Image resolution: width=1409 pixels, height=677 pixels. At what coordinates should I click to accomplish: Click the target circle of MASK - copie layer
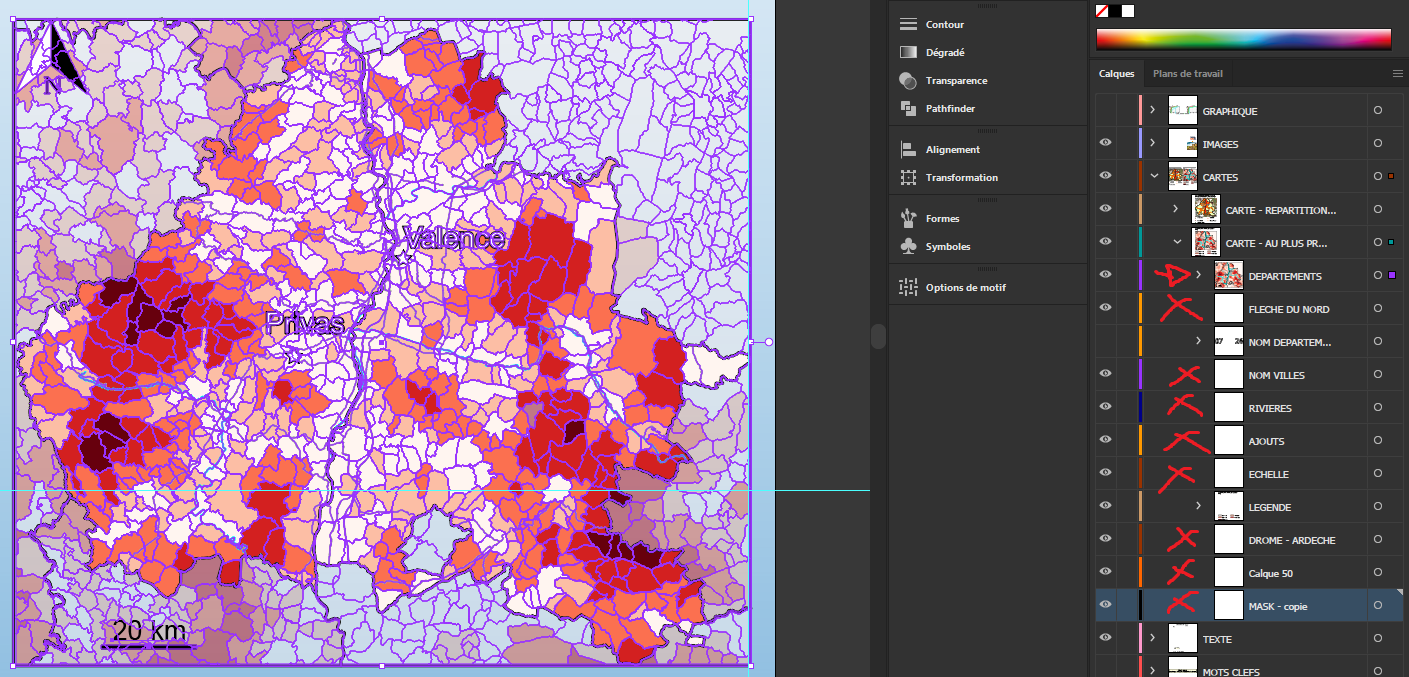(x=1378, y=606)
